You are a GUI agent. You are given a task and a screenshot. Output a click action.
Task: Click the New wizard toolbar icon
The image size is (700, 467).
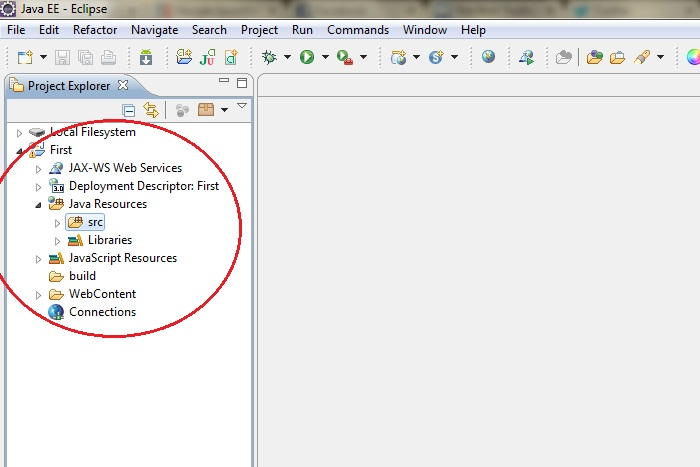point(25,58)
